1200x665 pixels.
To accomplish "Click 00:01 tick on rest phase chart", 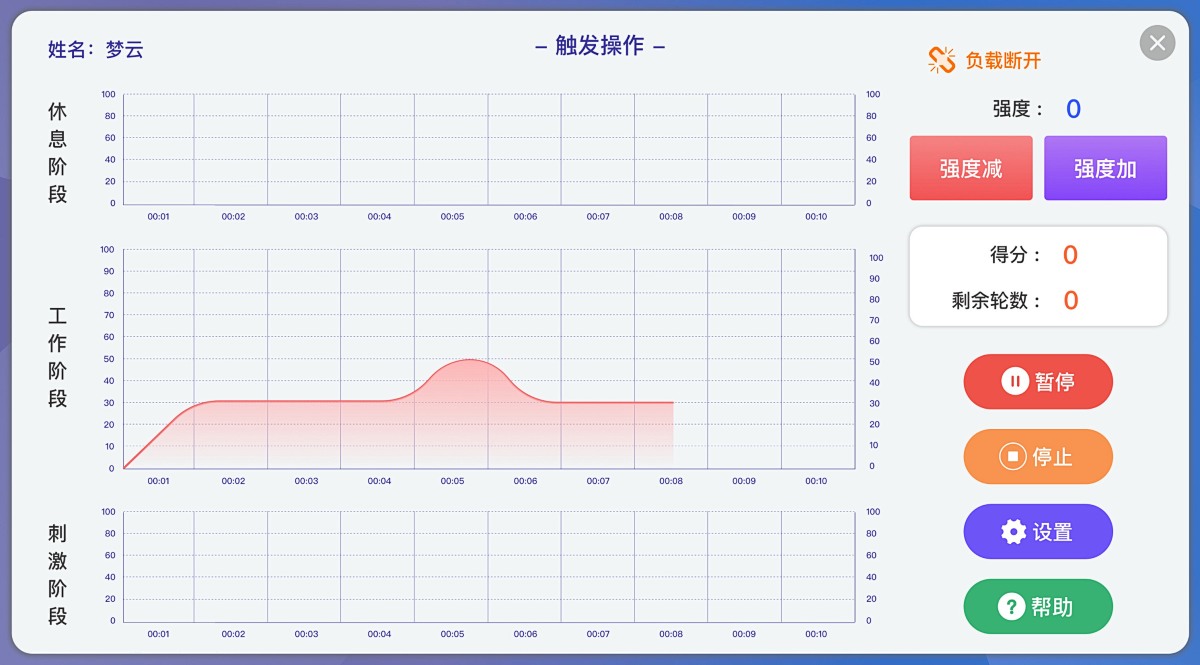I will click(x=158, y=216).
